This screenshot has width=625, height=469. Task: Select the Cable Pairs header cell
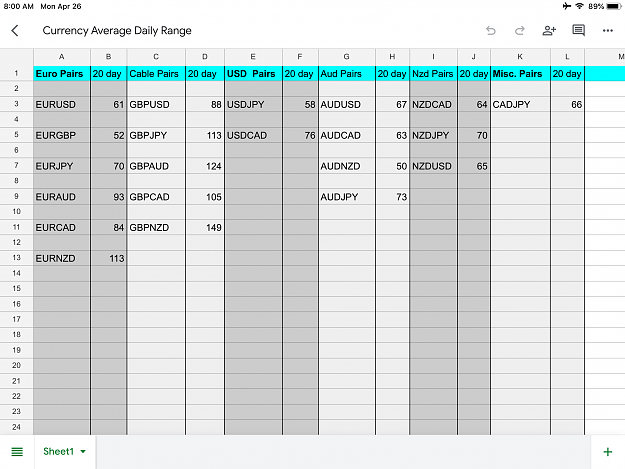point(156,74)
